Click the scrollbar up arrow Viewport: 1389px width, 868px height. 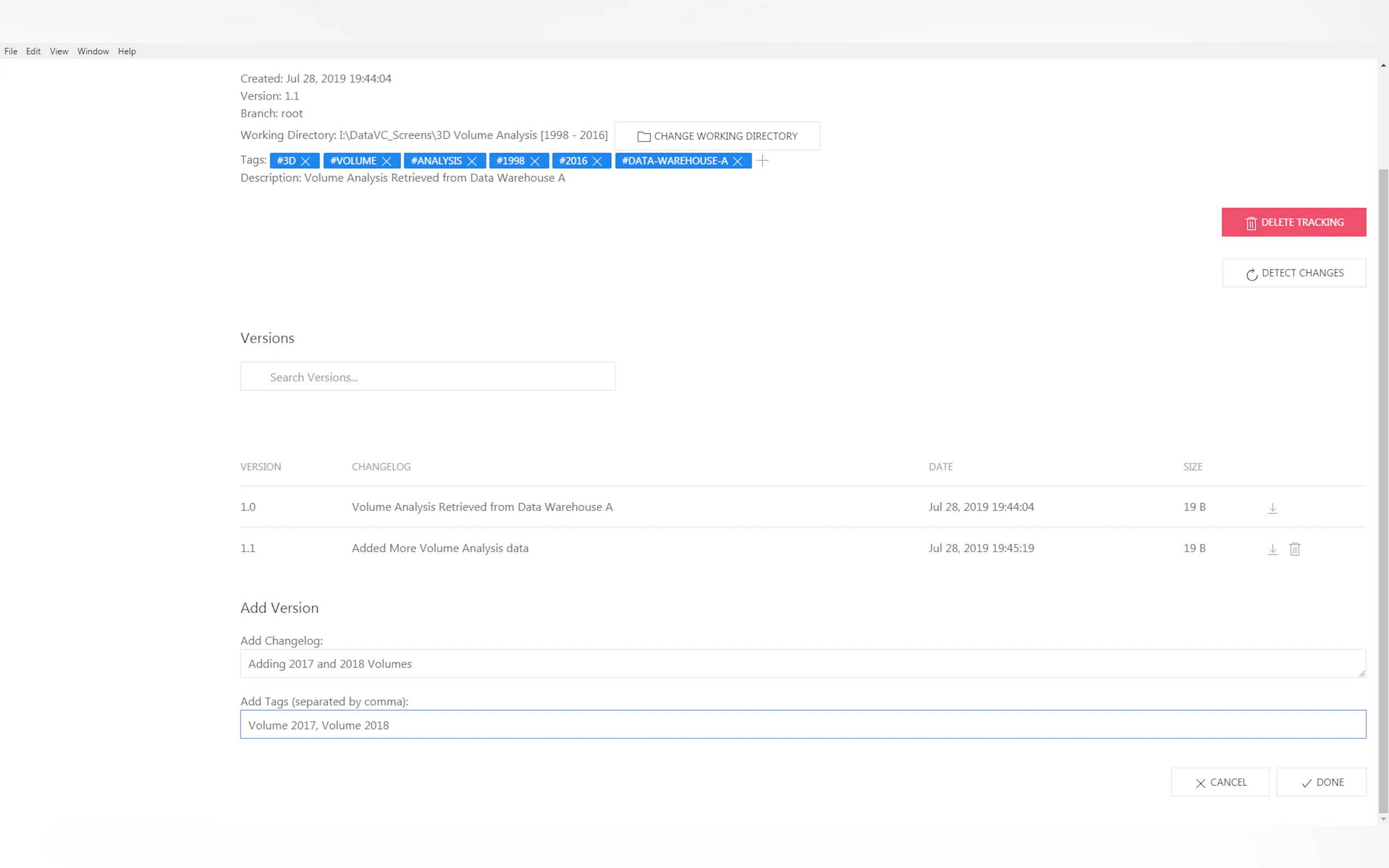click(1383, 65)
